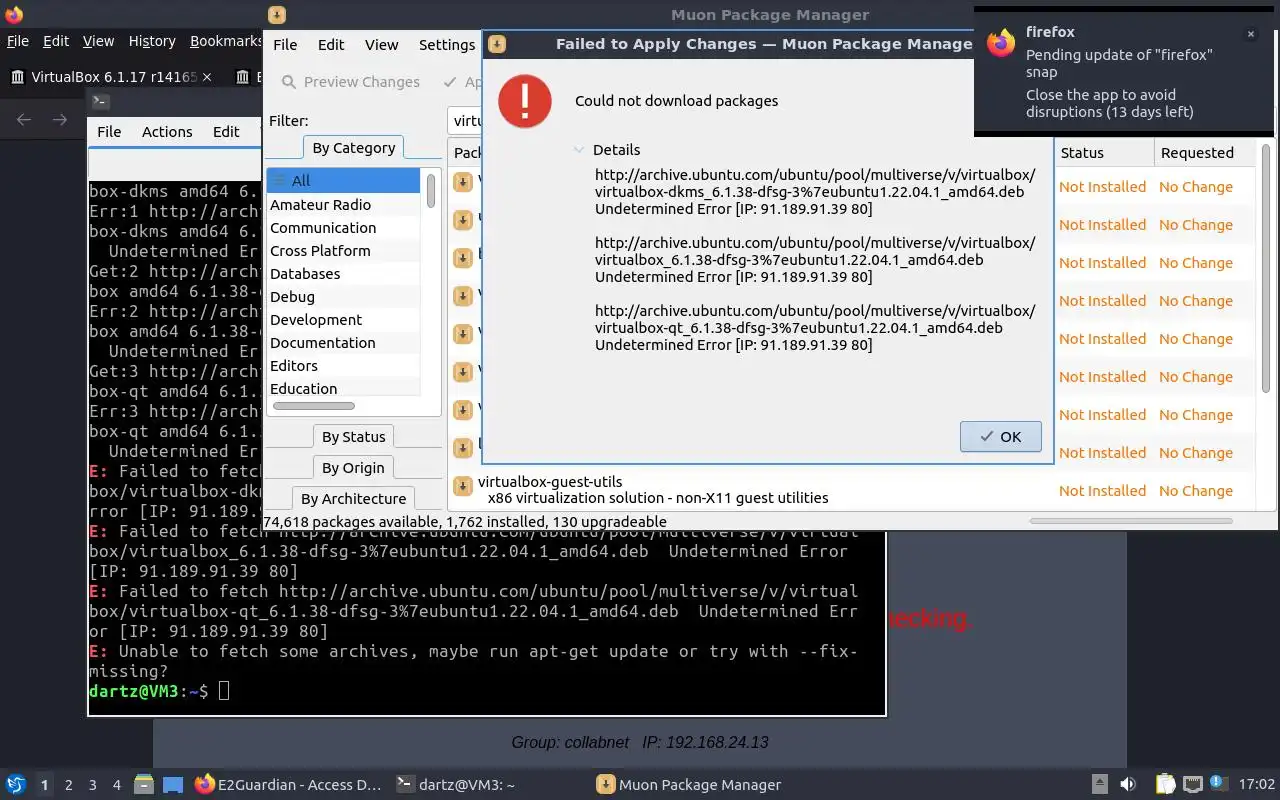The image size is (1280, 800).
Task: Select the By Category tab in Muon
Action: [x=353, y=148]
